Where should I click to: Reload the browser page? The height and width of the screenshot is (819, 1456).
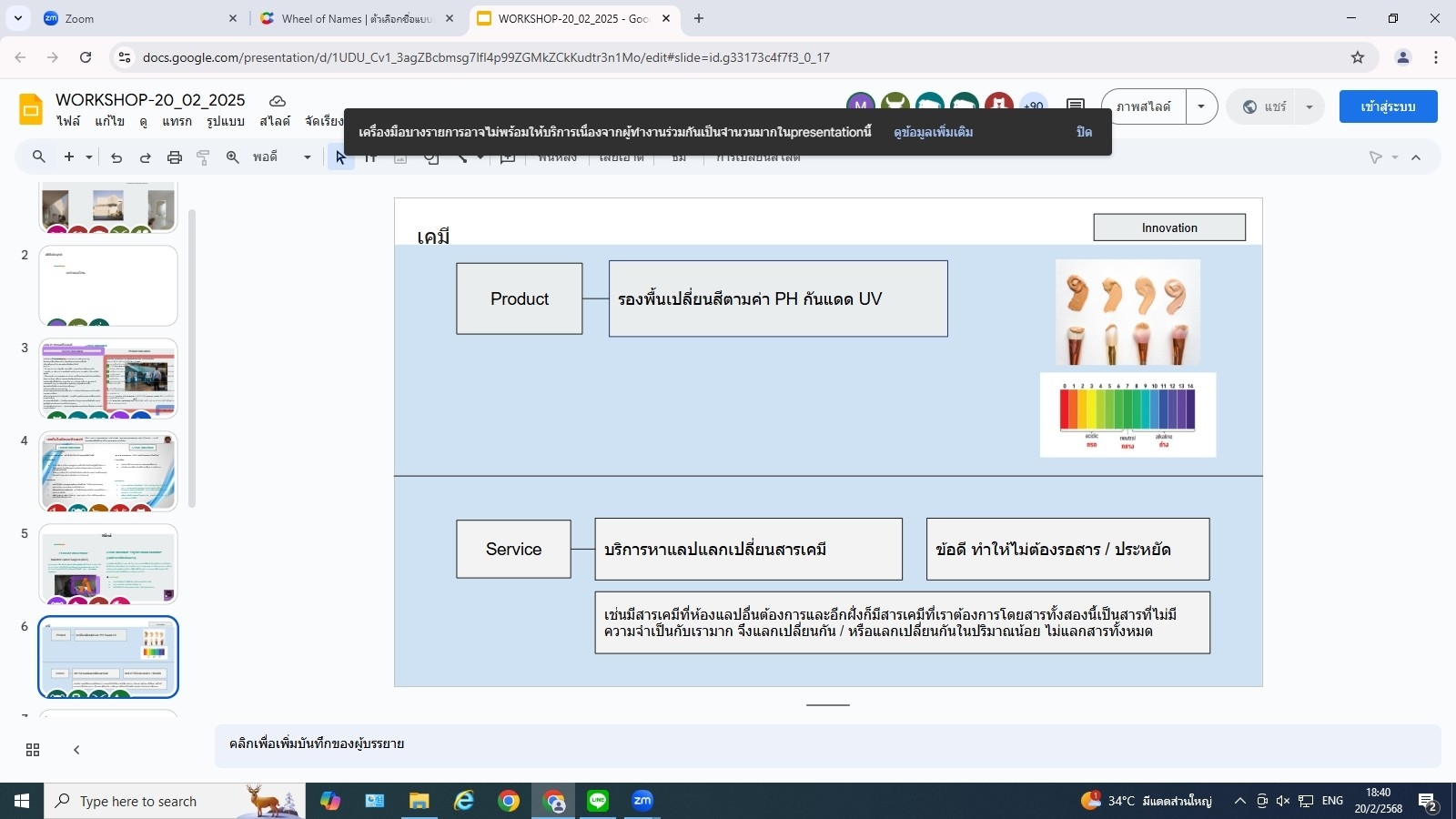tap(86, 57)
